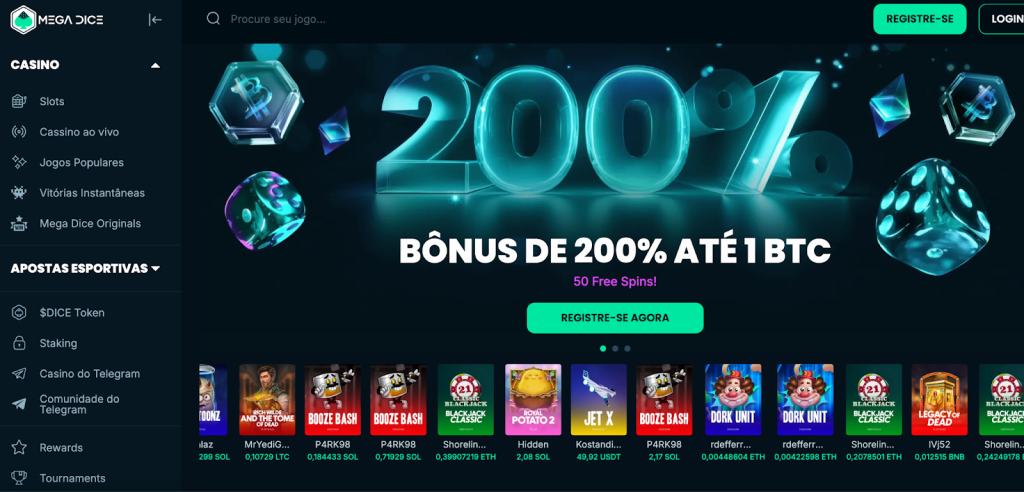Viewport: 1024px width, 492px height.
Task: Collapse the CASINO section arrow
Action: pyautogui.click(x=155, y=65)
